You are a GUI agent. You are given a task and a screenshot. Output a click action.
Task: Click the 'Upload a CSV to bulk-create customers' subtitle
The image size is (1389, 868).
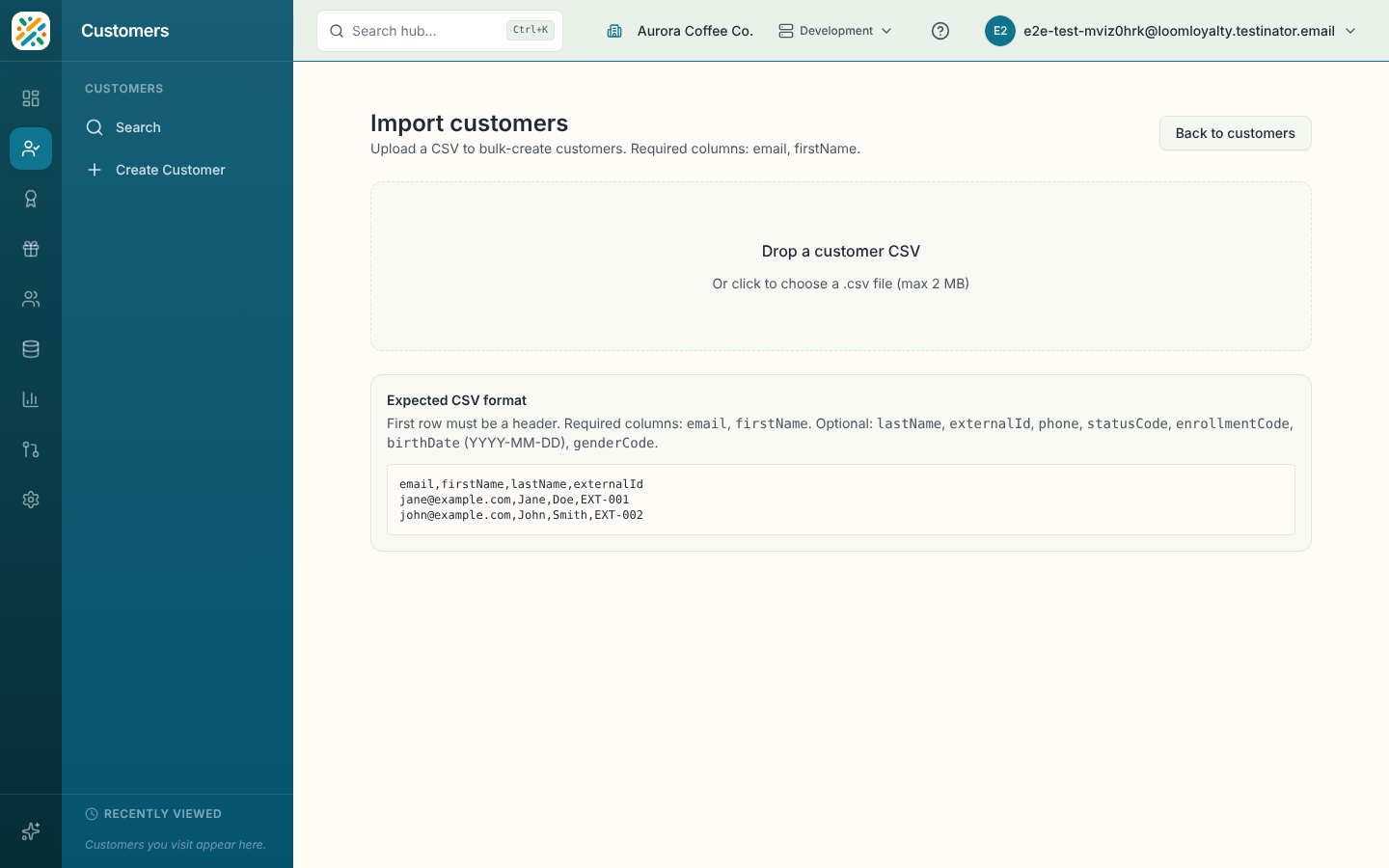(615, 149)
